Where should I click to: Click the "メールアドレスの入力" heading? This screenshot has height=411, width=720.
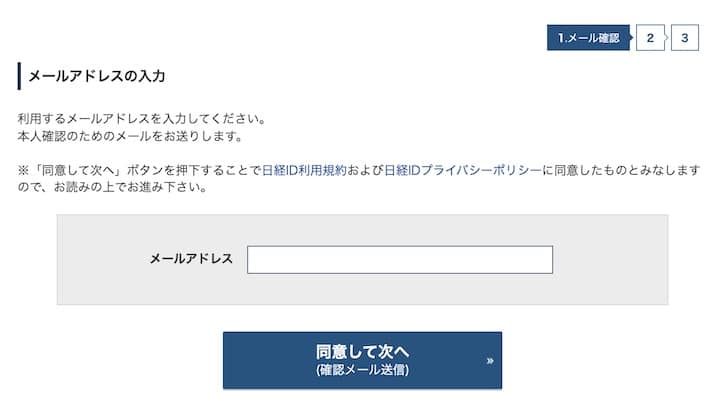tap(97, 76)
